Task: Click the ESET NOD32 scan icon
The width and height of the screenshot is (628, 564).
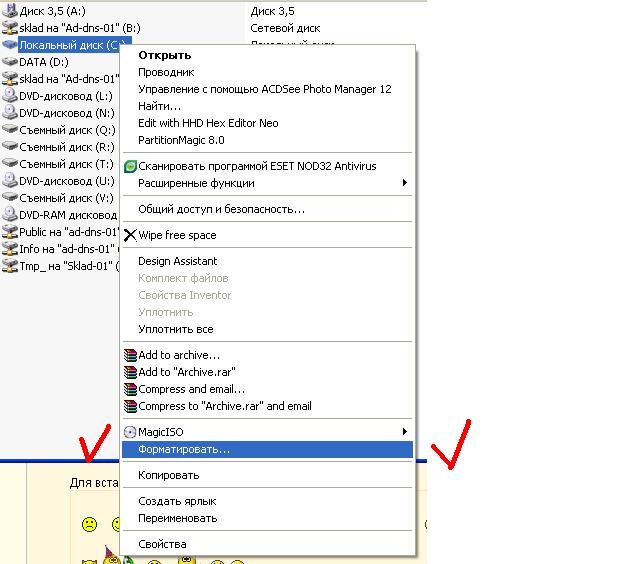Action: click(130, 166)
